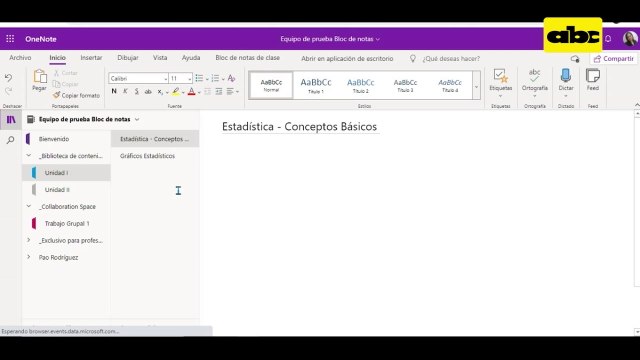The image size is (640, 360).
Task: Activate Copiar formato painter
Action: click(x=76, y=95)
